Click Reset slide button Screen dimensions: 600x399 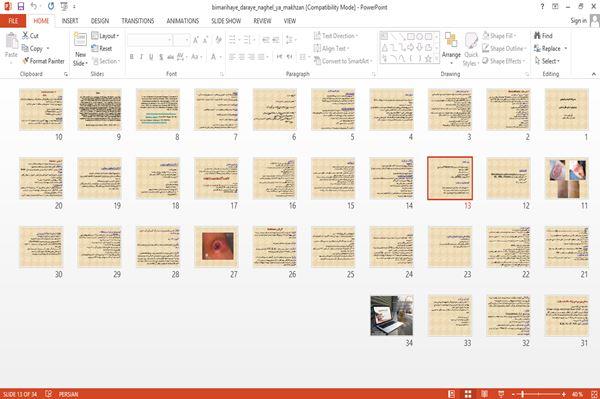[x=102, y=48]
